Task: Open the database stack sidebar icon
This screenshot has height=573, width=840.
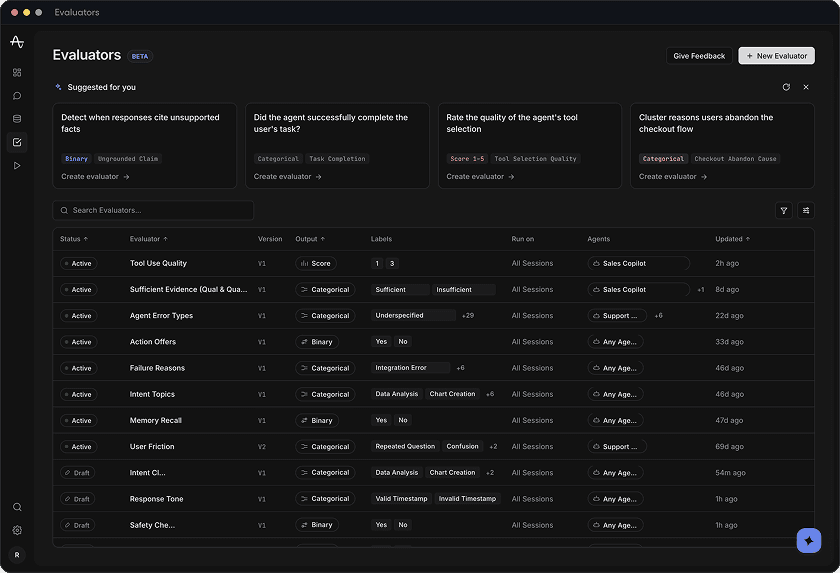Action: tap(17, 119)
